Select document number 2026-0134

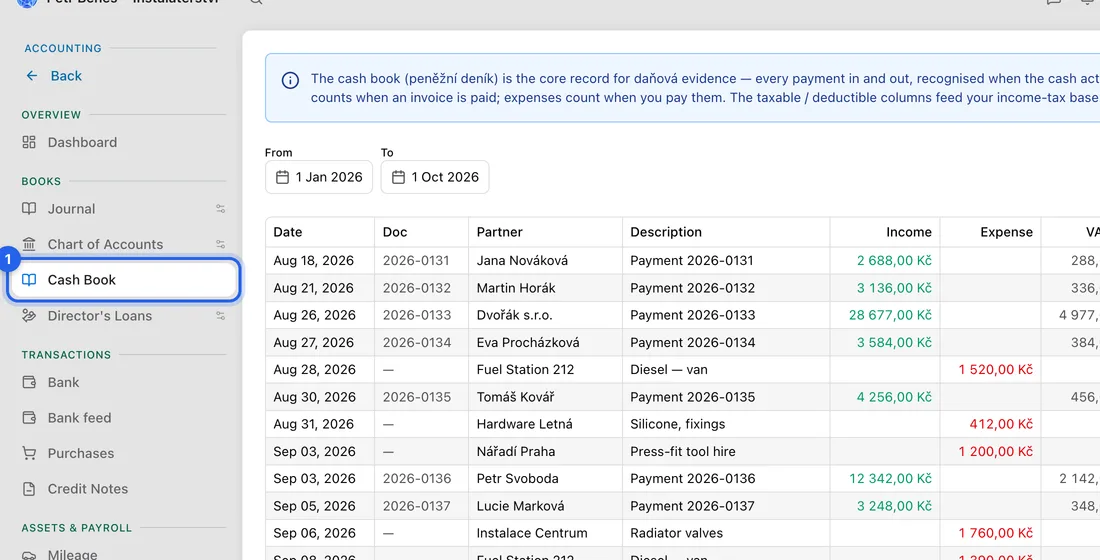[417, 342]
